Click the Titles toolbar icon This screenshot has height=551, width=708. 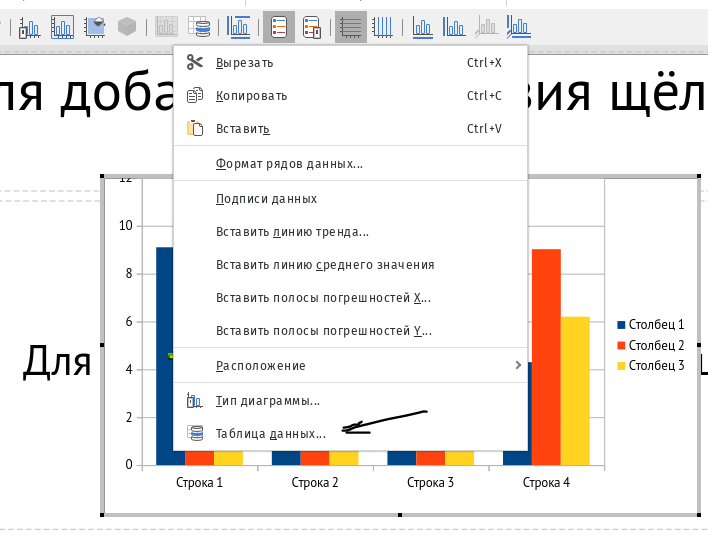(238, 27)
